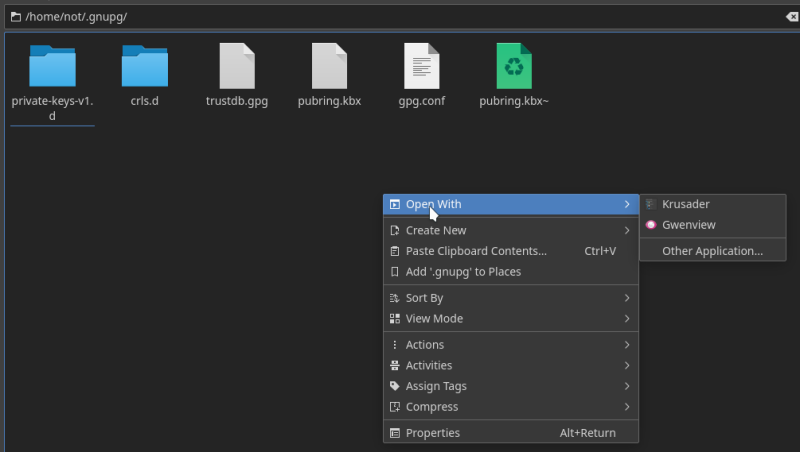
Task: Click the Create New document icon
Action: tap(395, 231)
